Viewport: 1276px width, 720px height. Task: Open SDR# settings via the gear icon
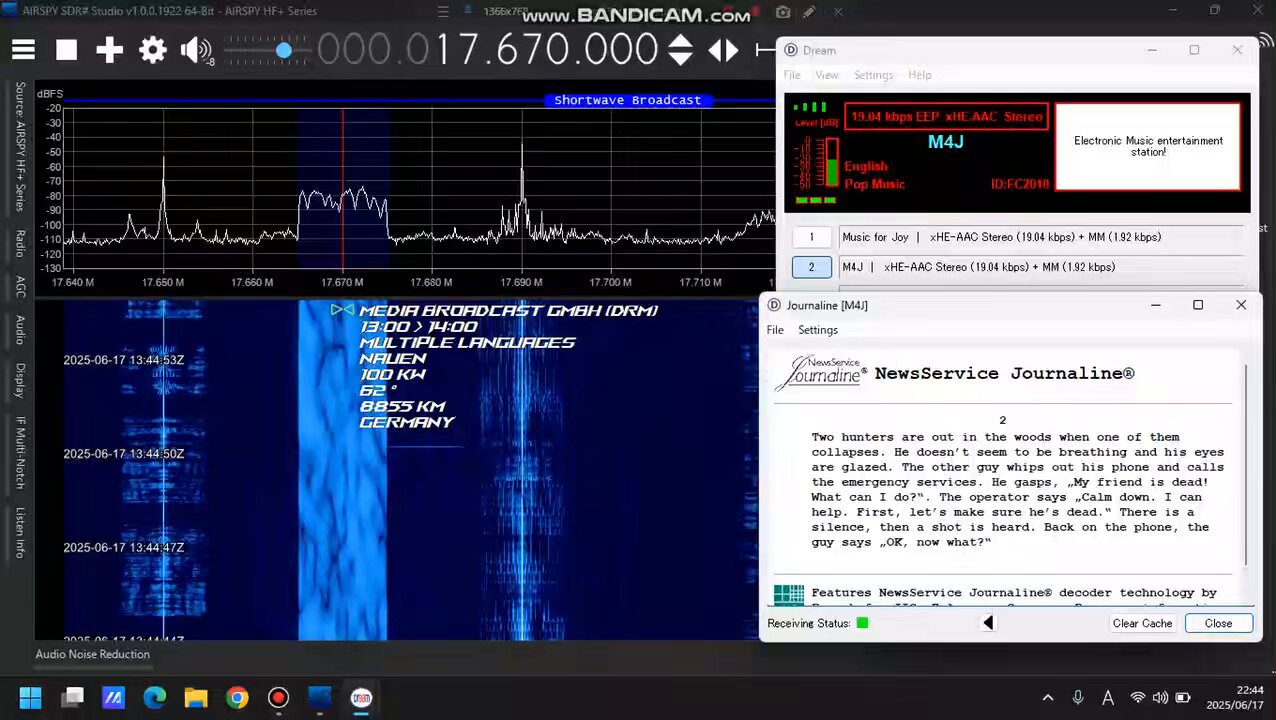pos(153,50)
